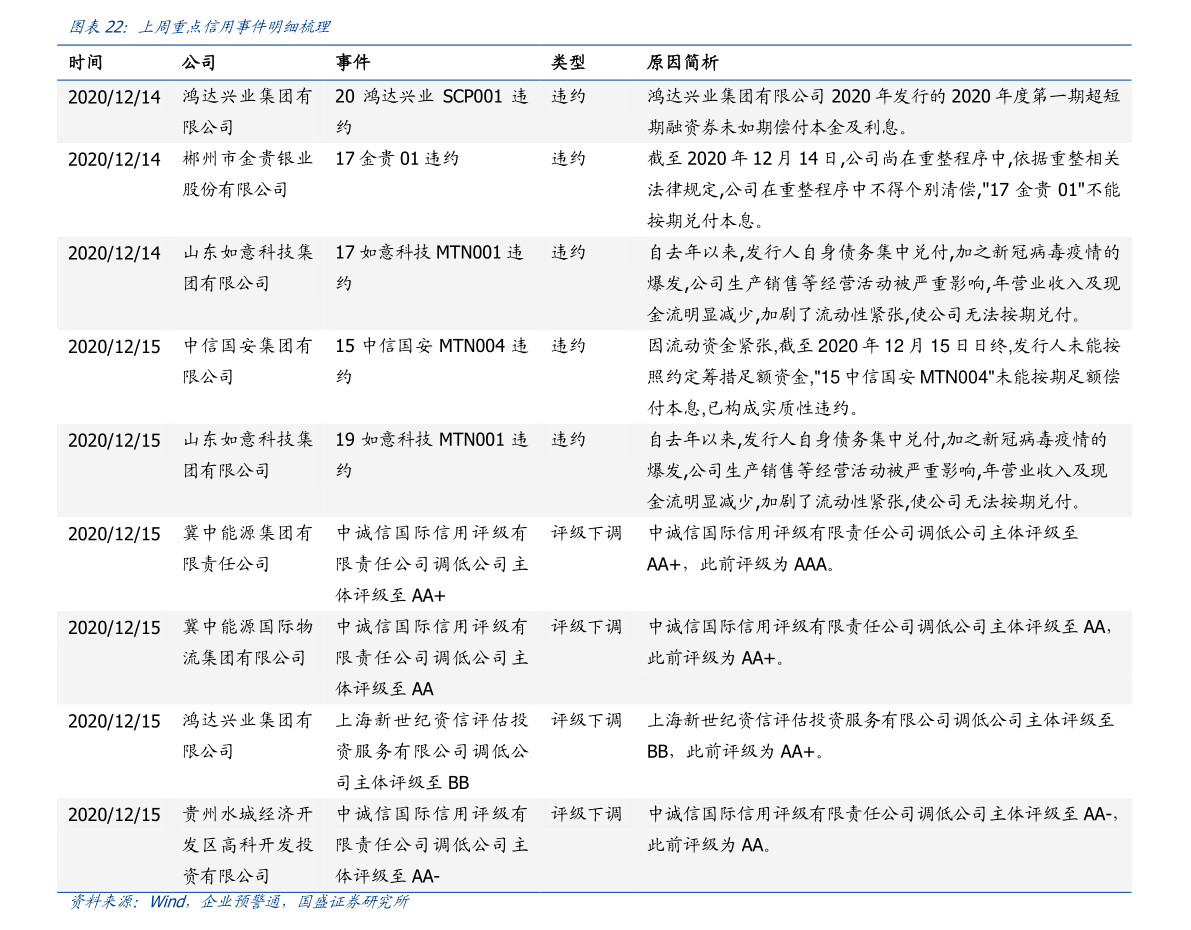The image size is (1191, 930).
Task: Select the 违约 type in the 鸿达兴业 SCP001 row
Action: [568, 96]
